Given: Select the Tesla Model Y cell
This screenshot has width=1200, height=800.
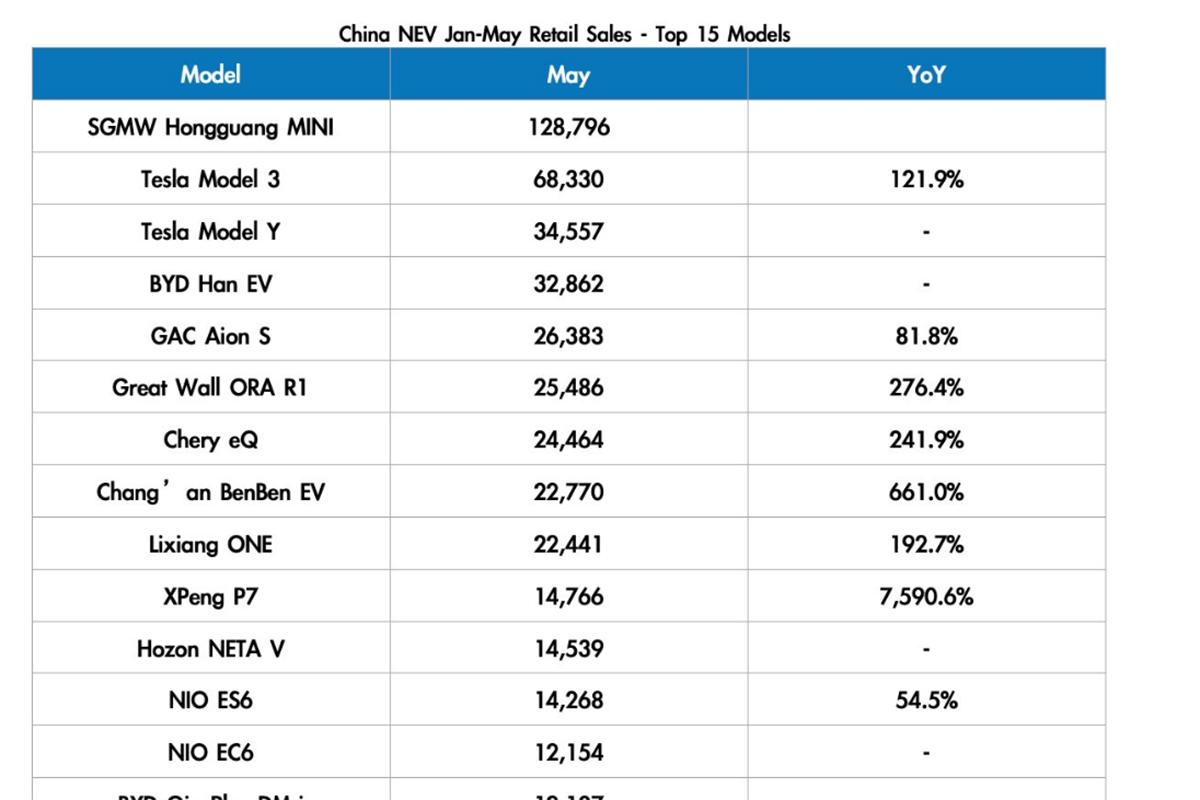Looking at the screenshot, I should coord(211,232).
